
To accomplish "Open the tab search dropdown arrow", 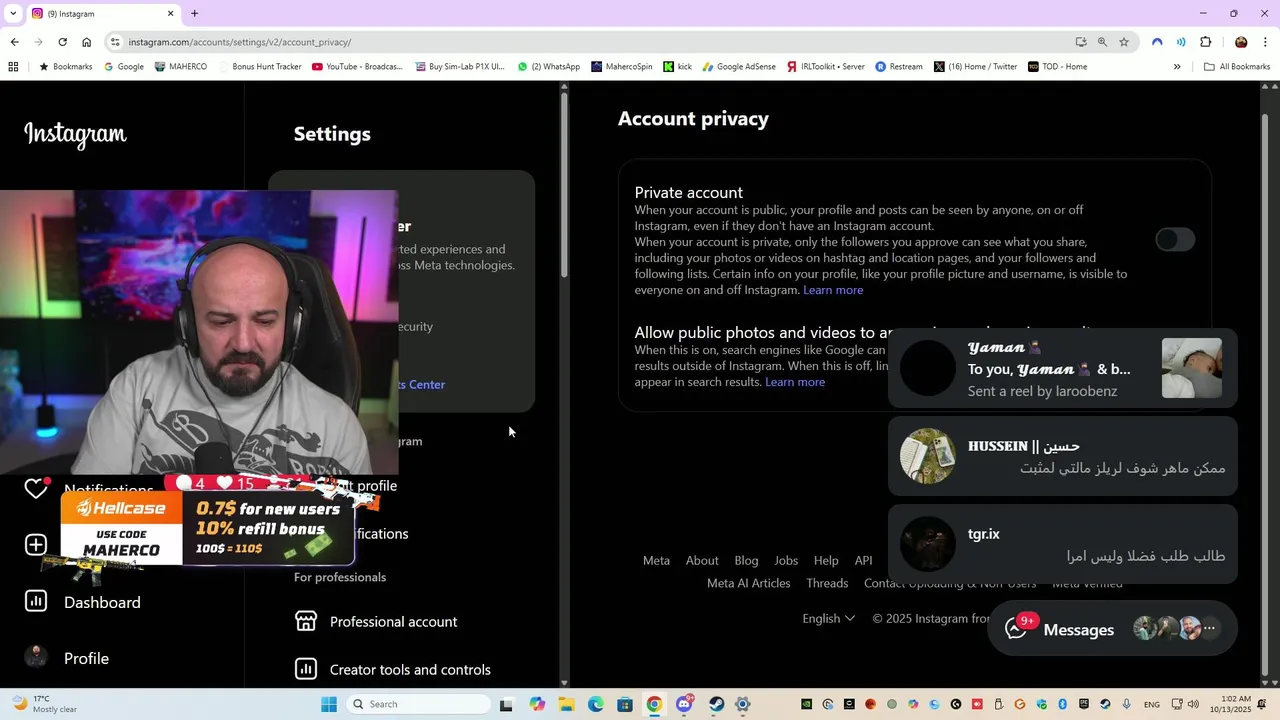I will 12,13.
